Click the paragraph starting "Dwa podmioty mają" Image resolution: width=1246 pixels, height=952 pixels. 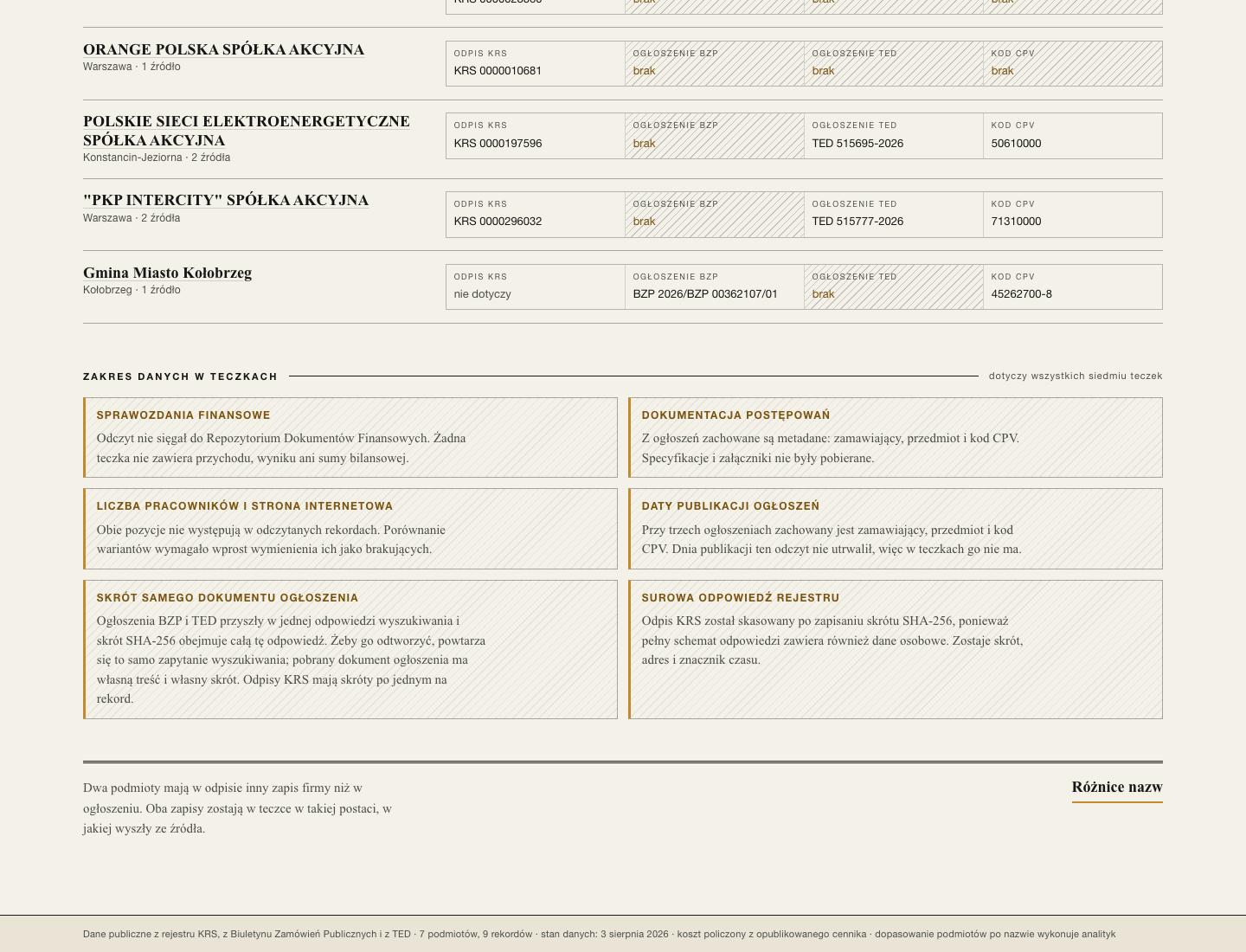238,808
